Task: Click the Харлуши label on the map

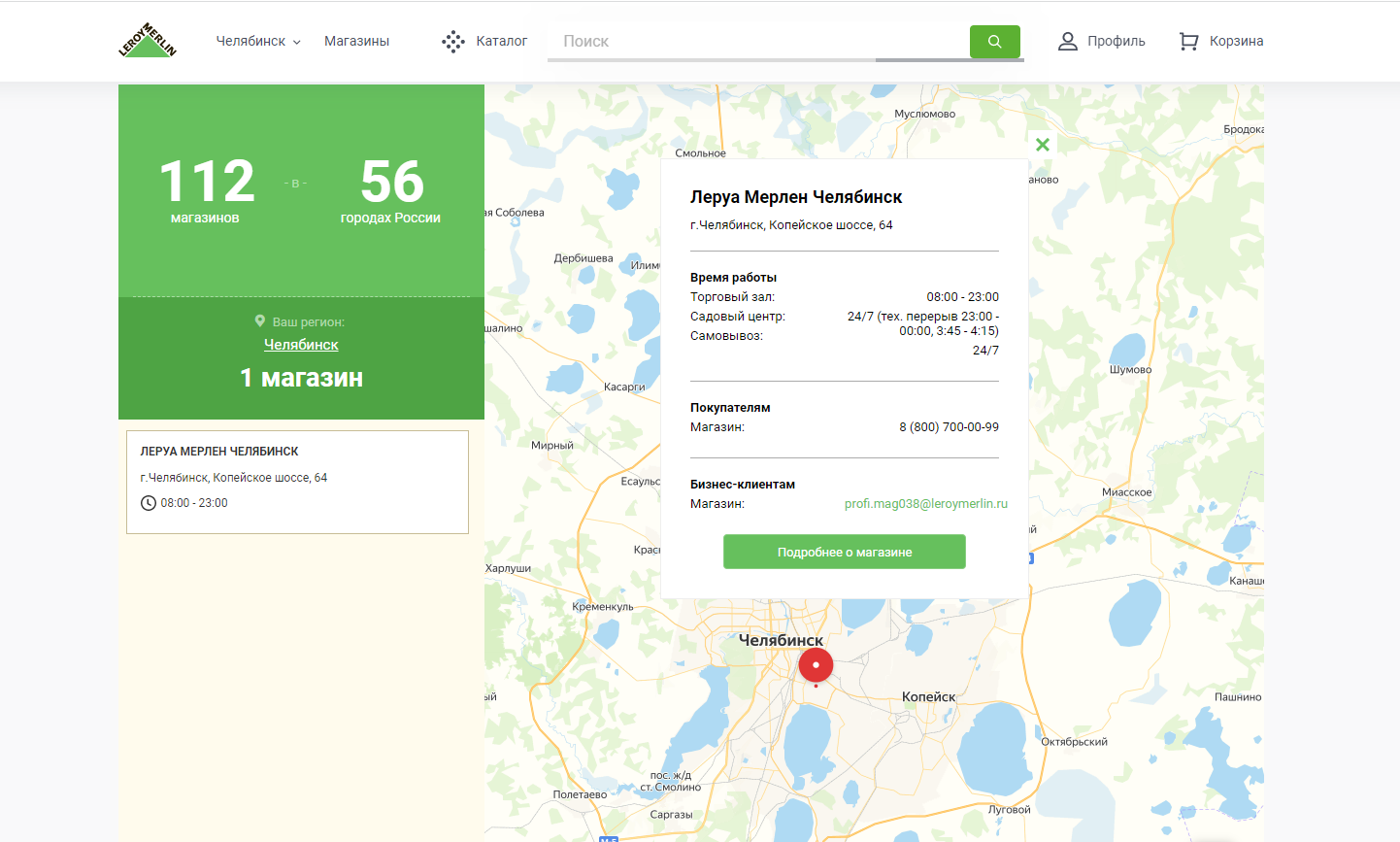Action: (x=509, y=568)
